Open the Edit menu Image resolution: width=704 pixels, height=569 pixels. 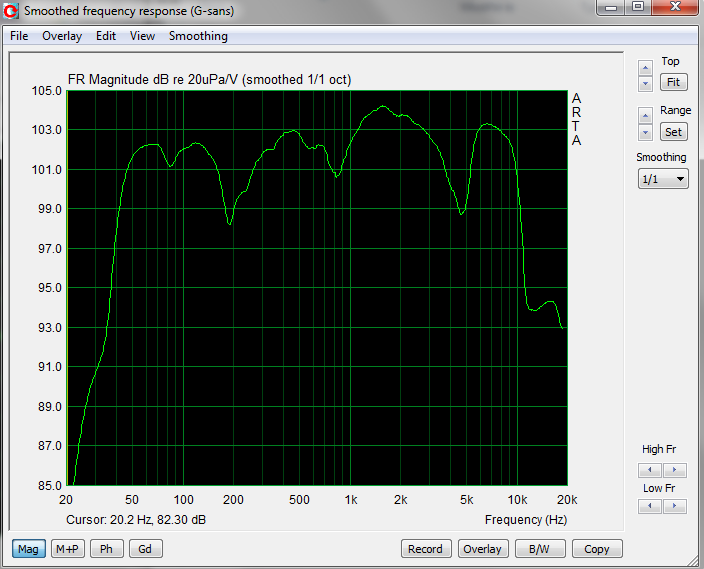[106, 36]
